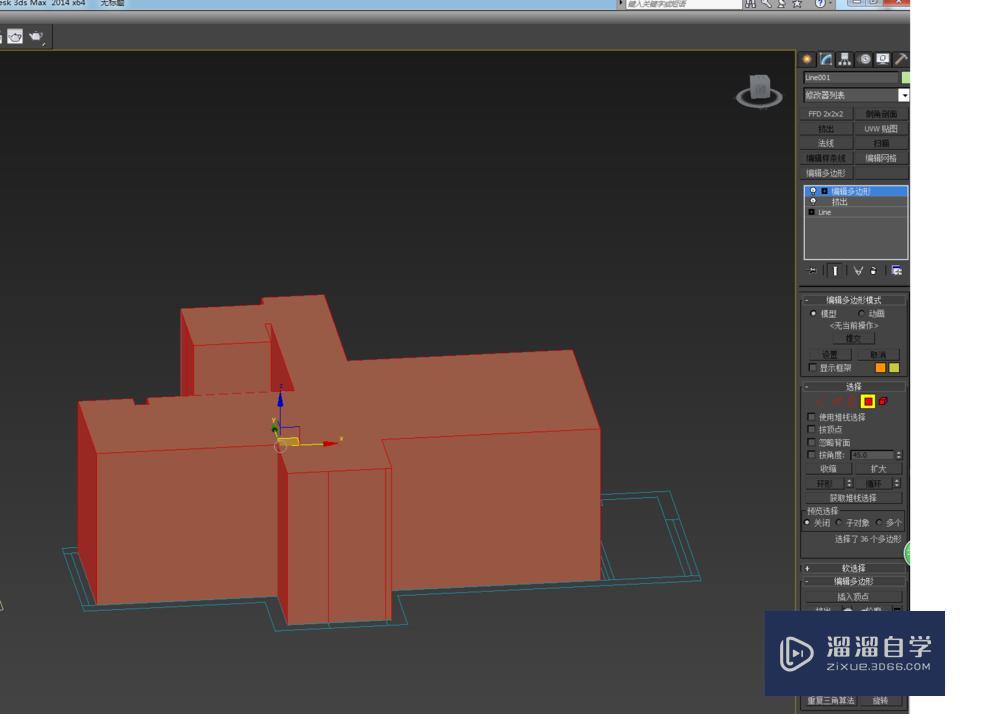
Task: Click the favorites star icon in title bar
Action: coord(797,3)
